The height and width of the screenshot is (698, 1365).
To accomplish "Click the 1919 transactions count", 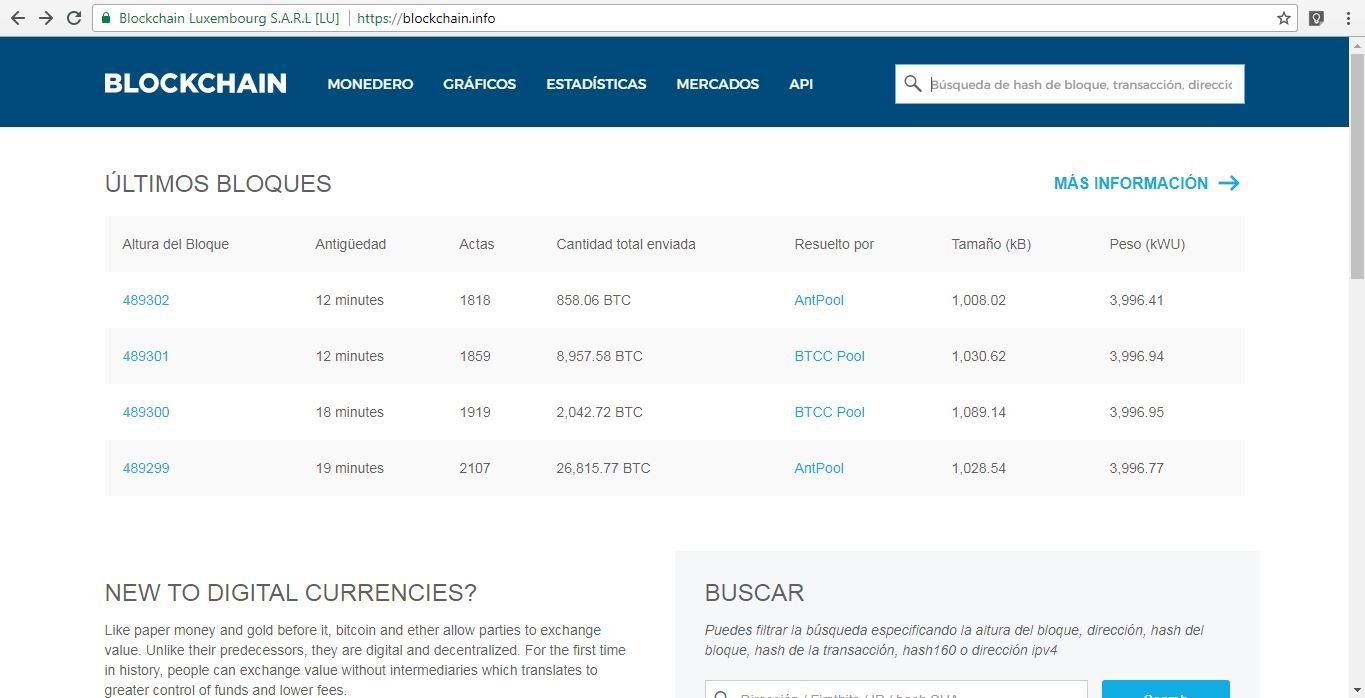I will point(475,412).
